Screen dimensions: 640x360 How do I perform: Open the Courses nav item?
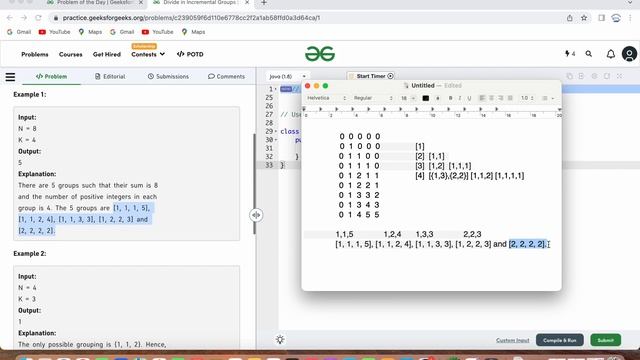(71, 54)
